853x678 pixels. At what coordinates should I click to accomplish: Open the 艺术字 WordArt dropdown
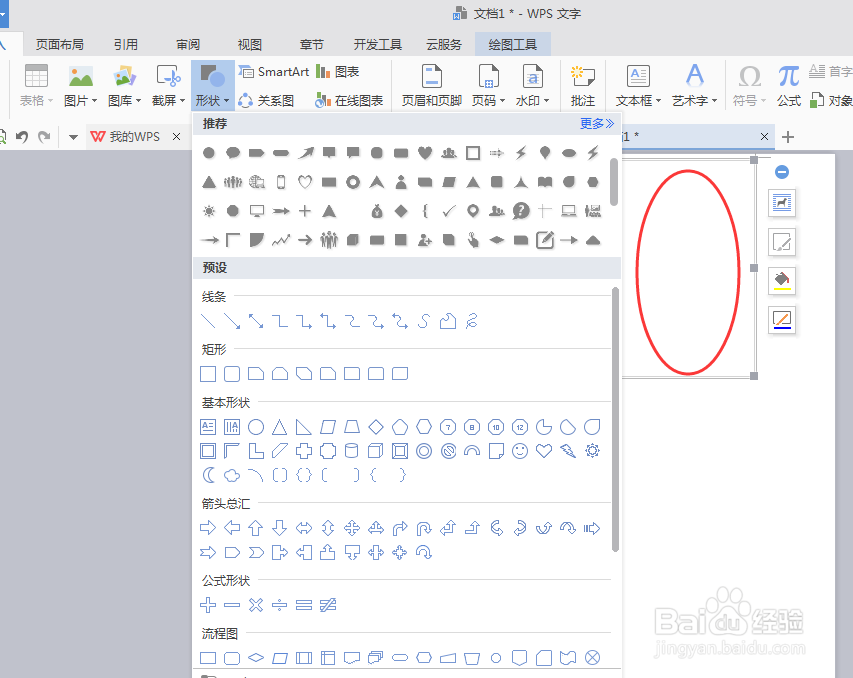tap(695, 85)
